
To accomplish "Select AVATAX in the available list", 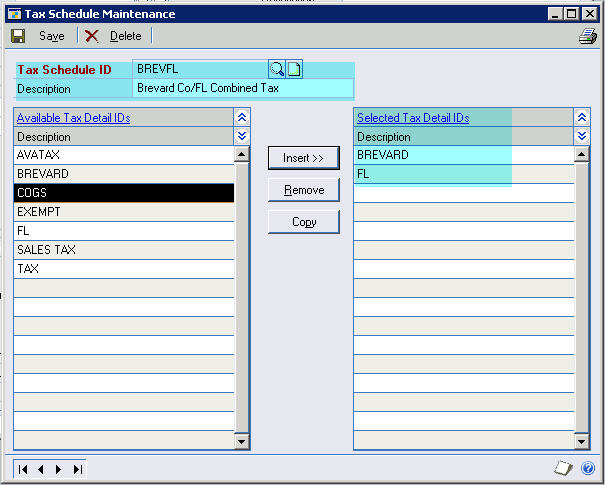I will [x=124, y=155].
